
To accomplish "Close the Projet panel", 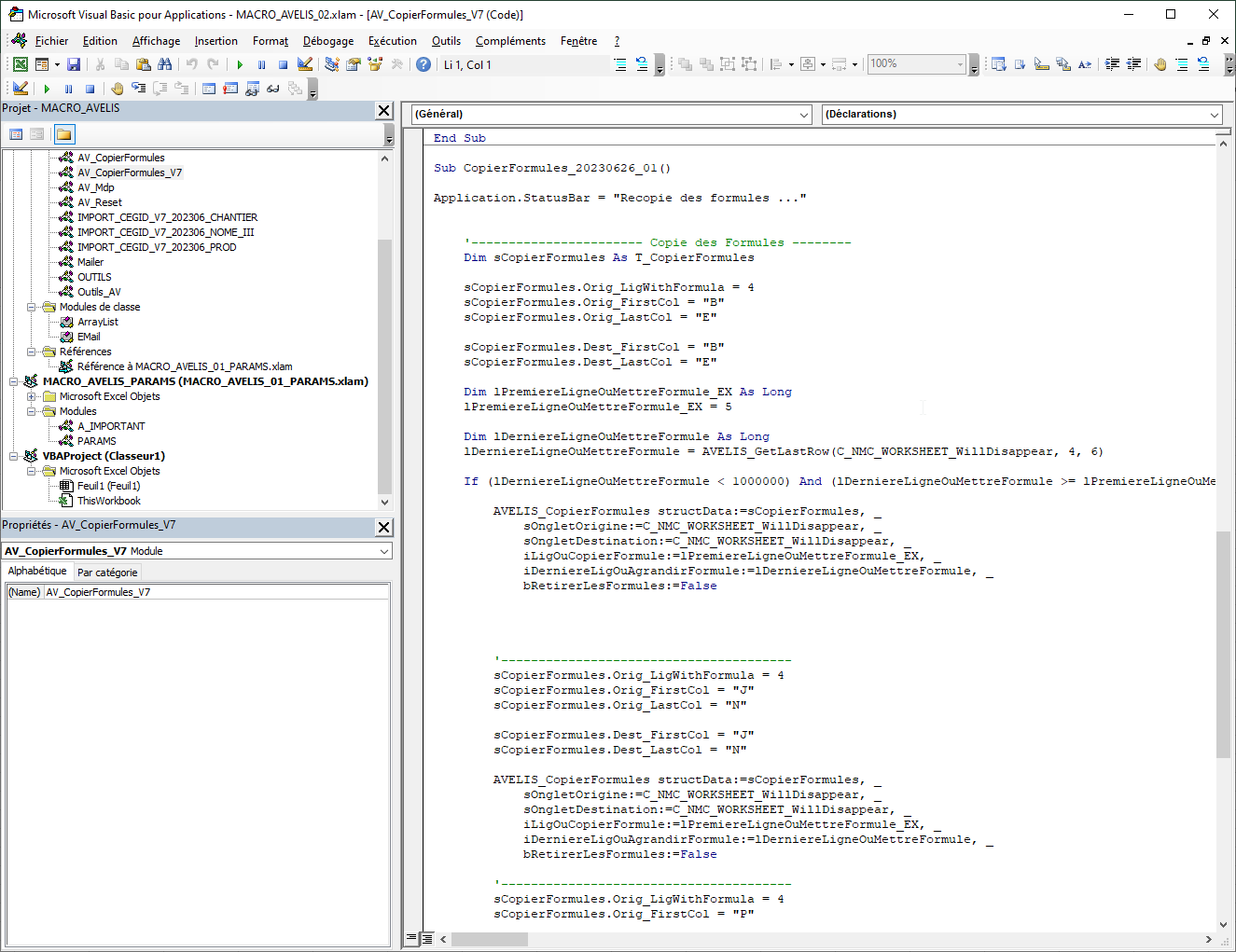I will (x=383, y=111).
